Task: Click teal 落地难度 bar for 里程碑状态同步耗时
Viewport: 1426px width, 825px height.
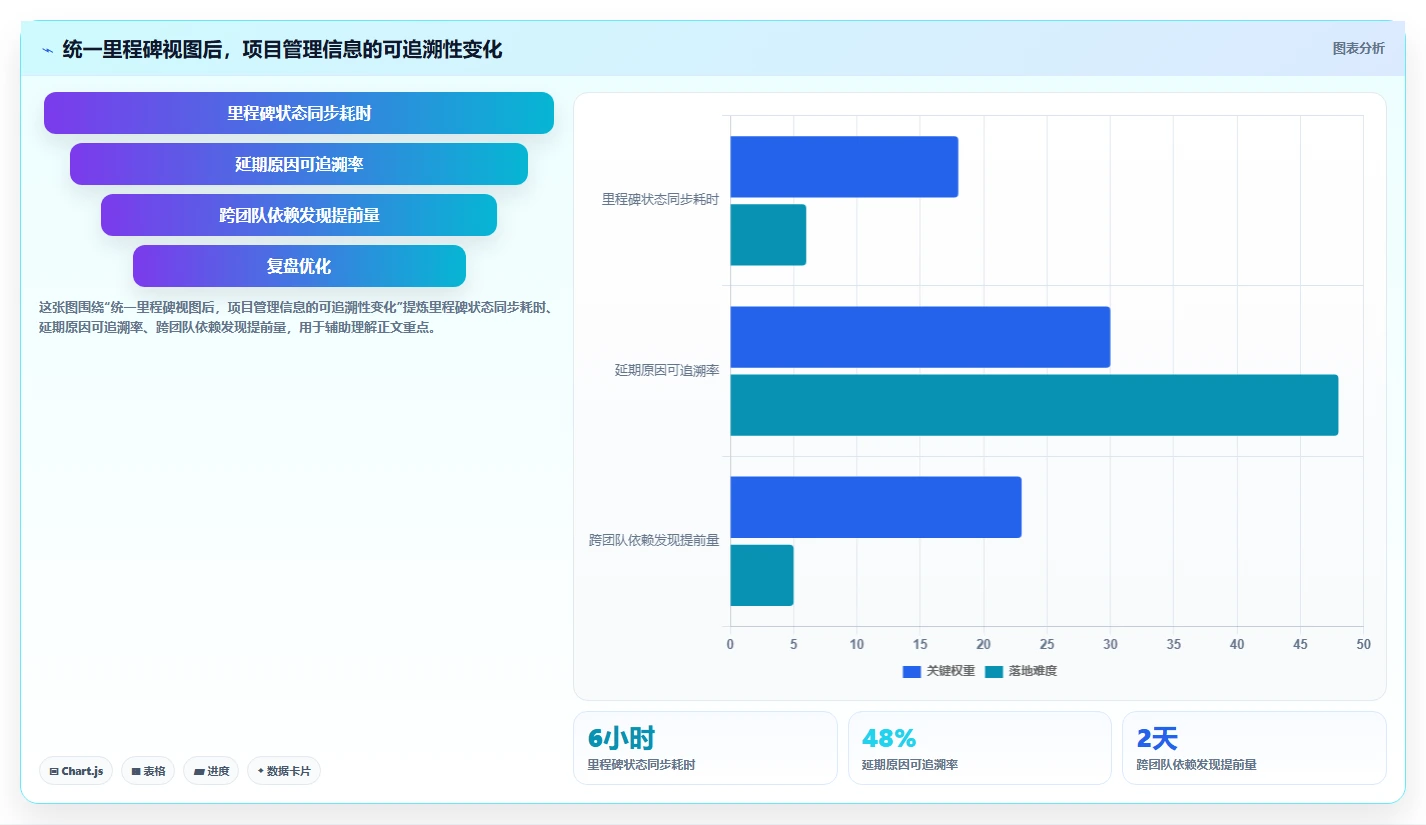Action: pyautogui.click(x=768, y=235)
